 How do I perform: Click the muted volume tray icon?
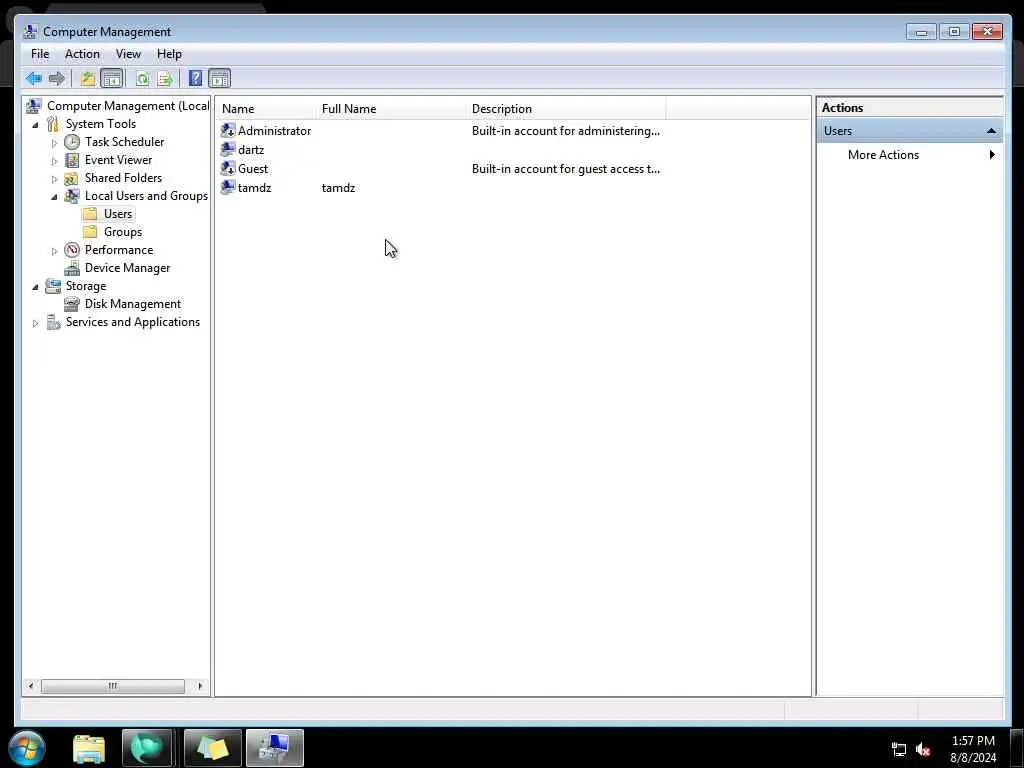point(923,750)
